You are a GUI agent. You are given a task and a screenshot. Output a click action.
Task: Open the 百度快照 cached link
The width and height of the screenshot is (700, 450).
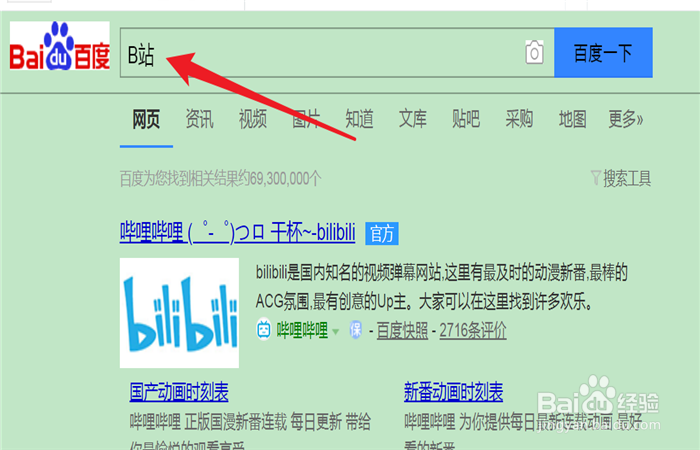click(402, 331)
